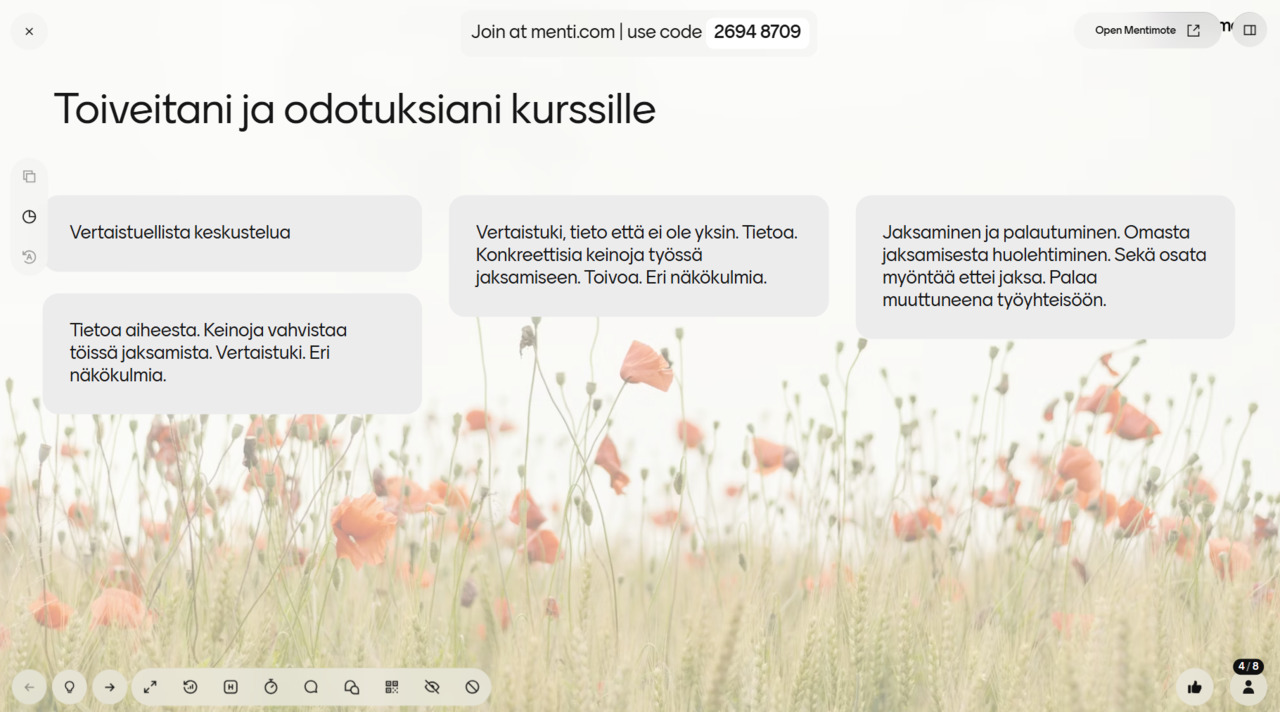Click the lightbulb icon in bottom toolbar

click(x=69, y=687)
